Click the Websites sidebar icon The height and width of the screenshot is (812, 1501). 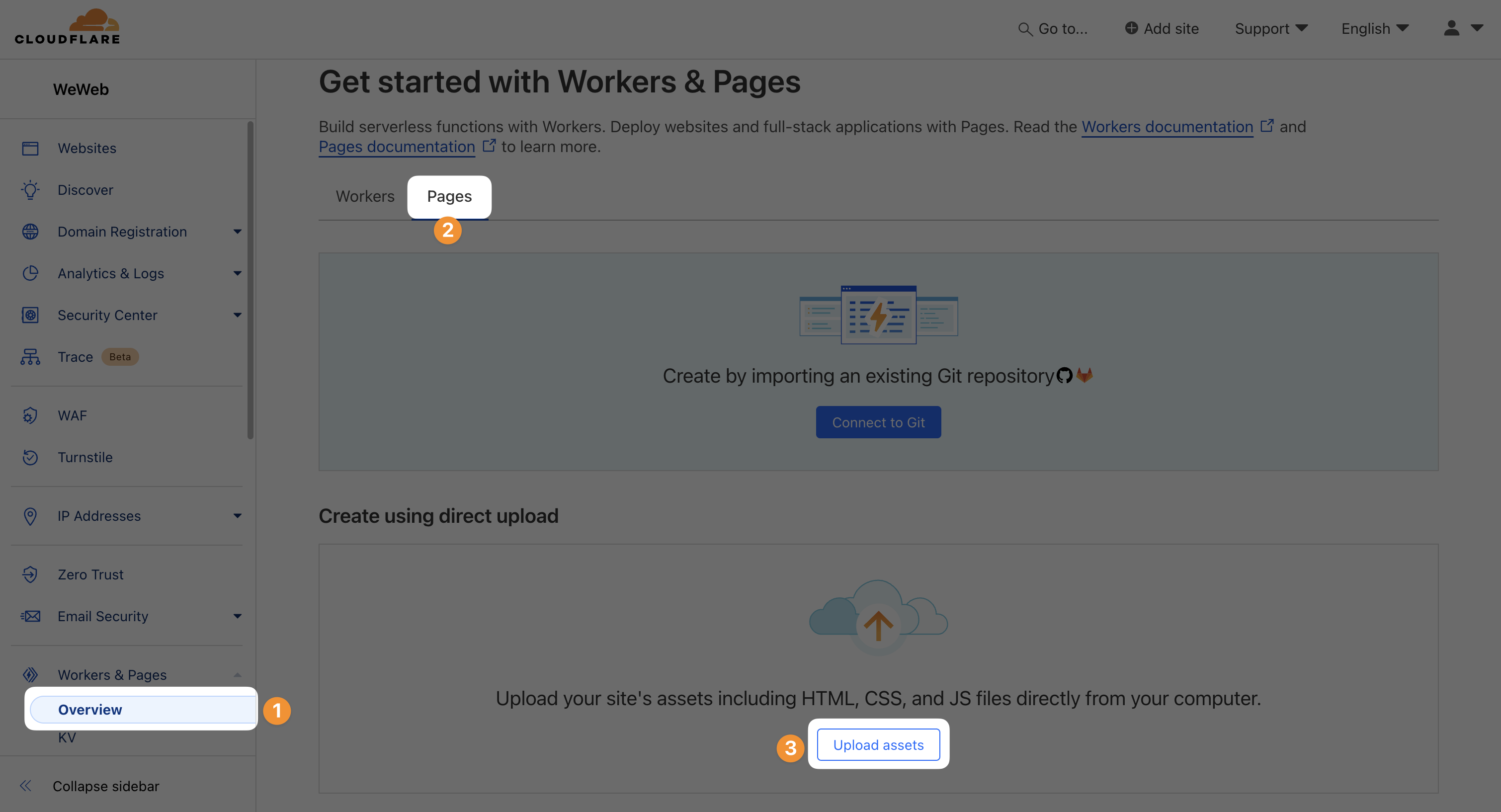click(30, 148)
